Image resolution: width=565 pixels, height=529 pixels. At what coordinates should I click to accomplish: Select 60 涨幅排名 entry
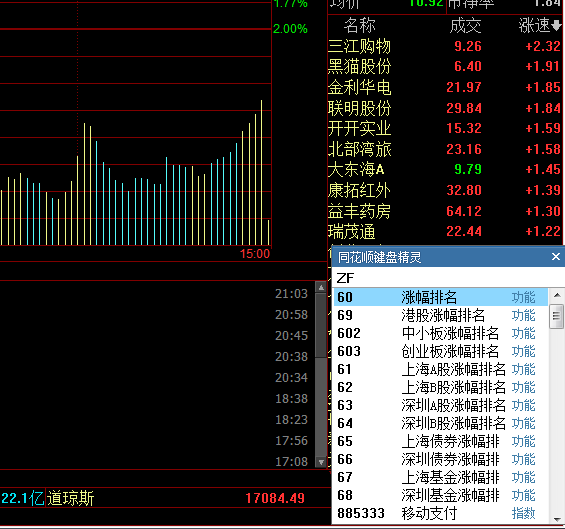click(x=440, y=297)
